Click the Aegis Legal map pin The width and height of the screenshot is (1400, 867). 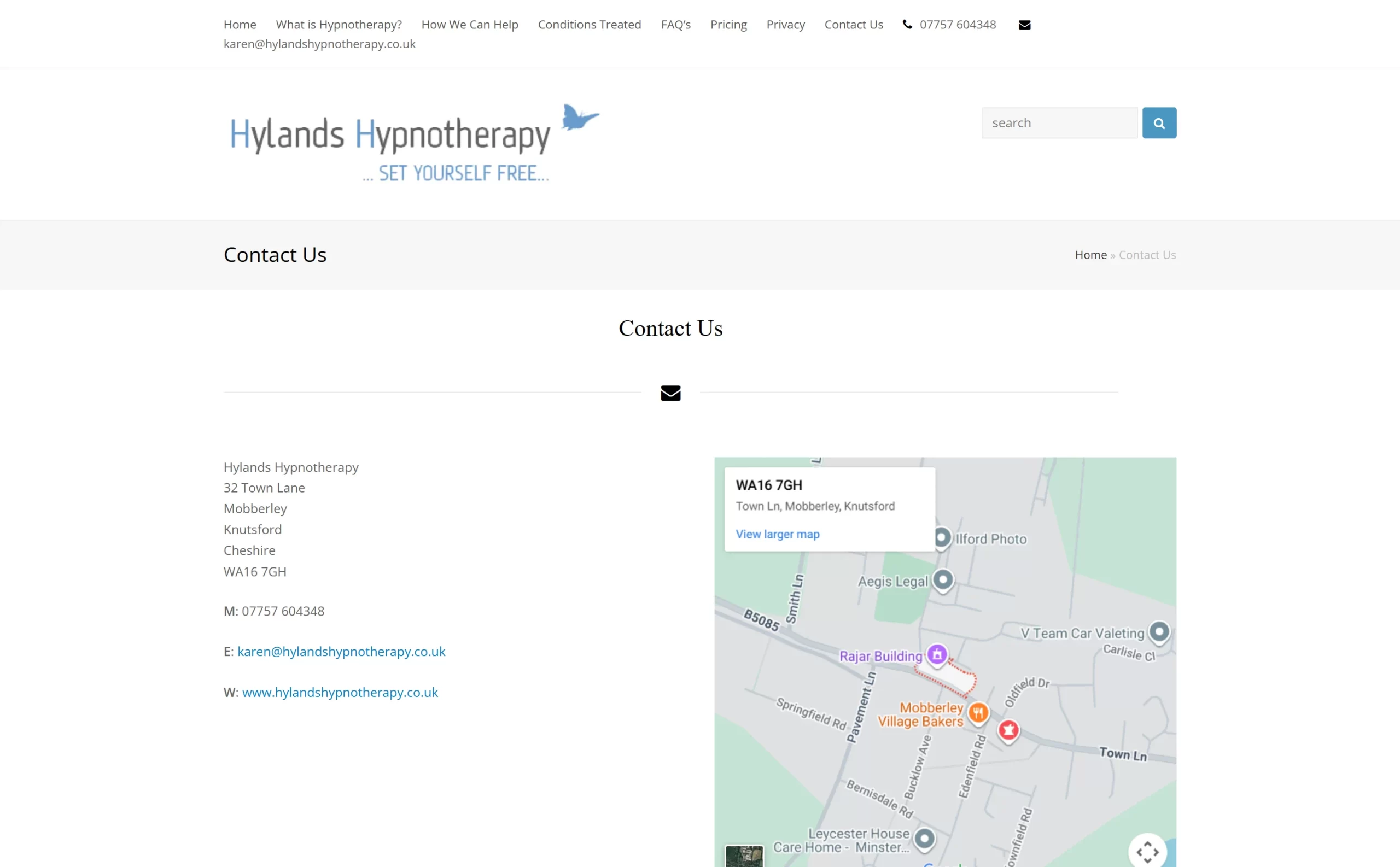point(943,579)
